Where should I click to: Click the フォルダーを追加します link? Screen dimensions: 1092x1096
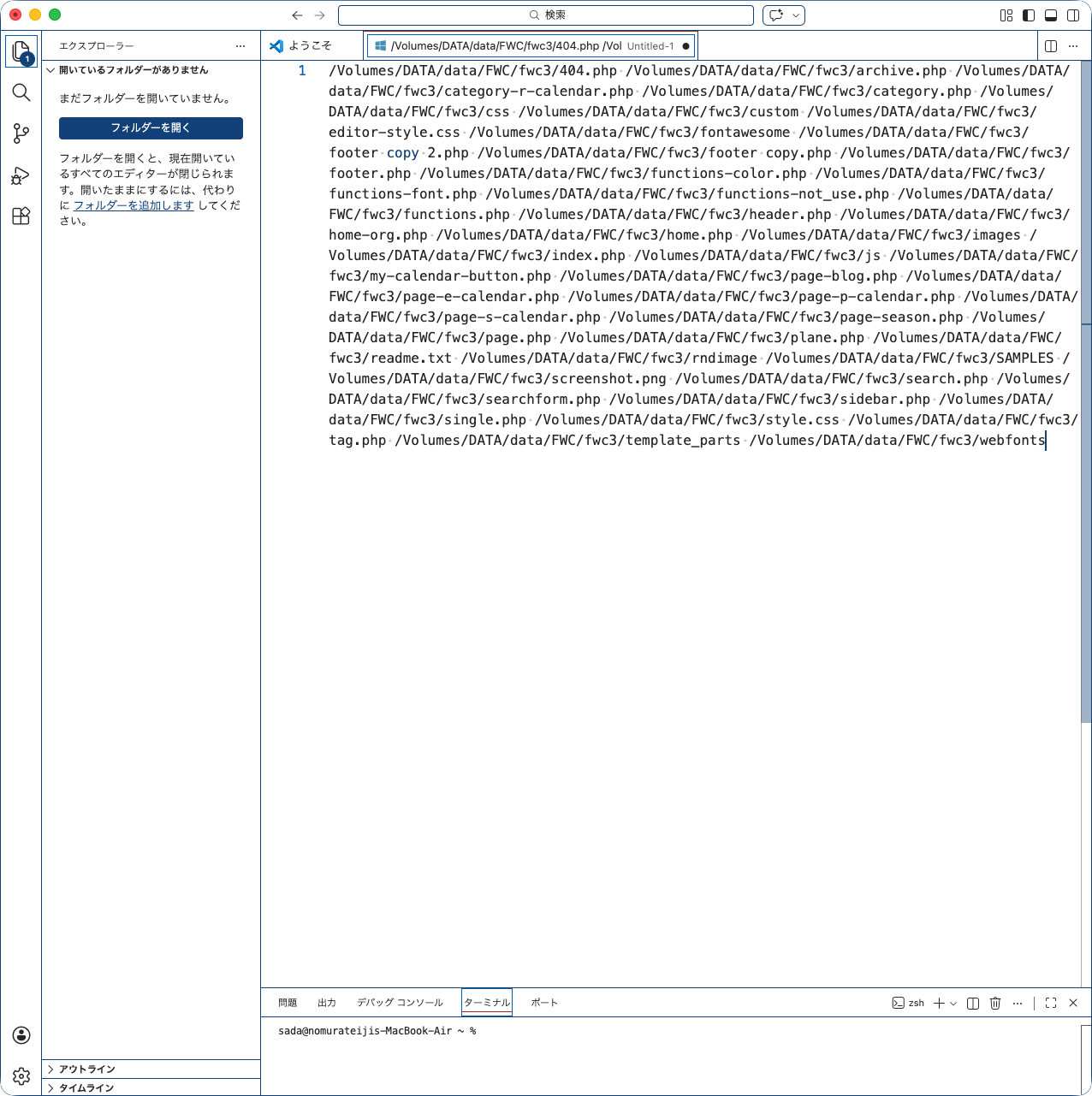(134, 205)
